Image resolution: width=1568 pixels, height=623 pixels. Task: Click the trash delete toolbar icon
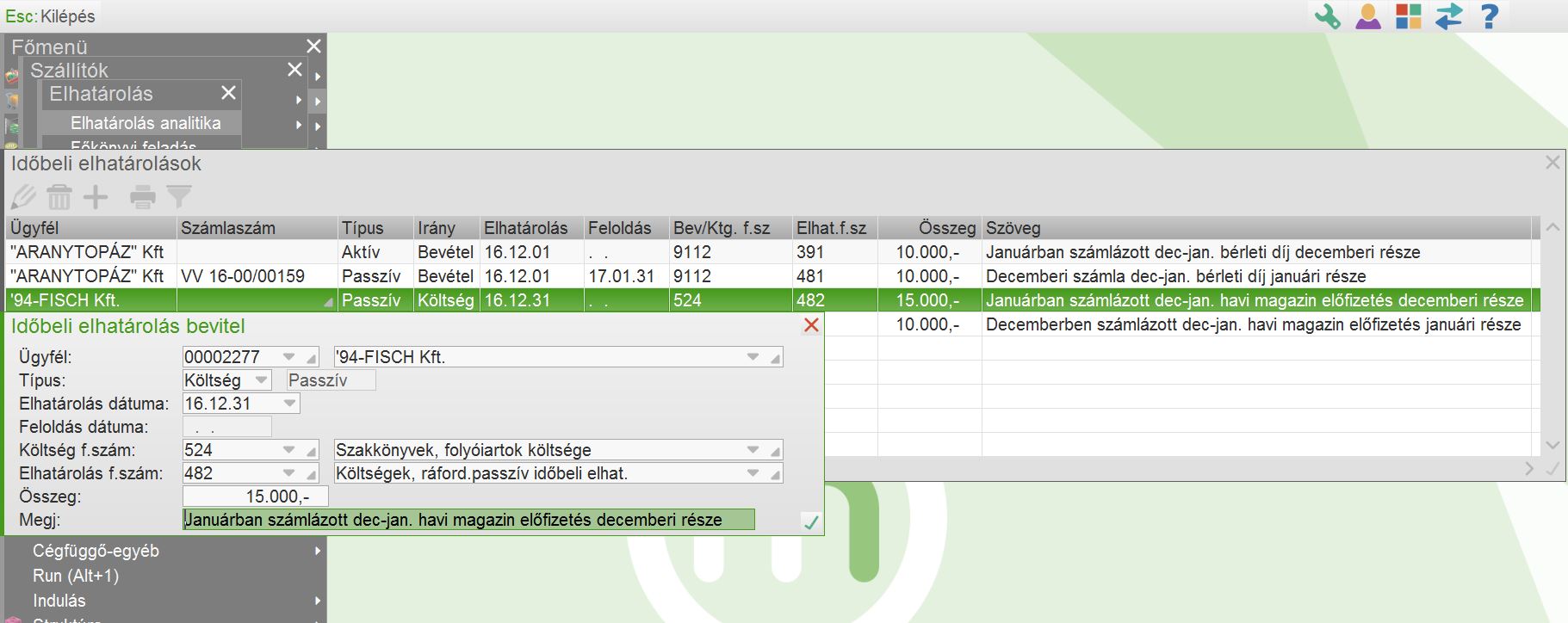pyautogui.click(x=59, y=197)
